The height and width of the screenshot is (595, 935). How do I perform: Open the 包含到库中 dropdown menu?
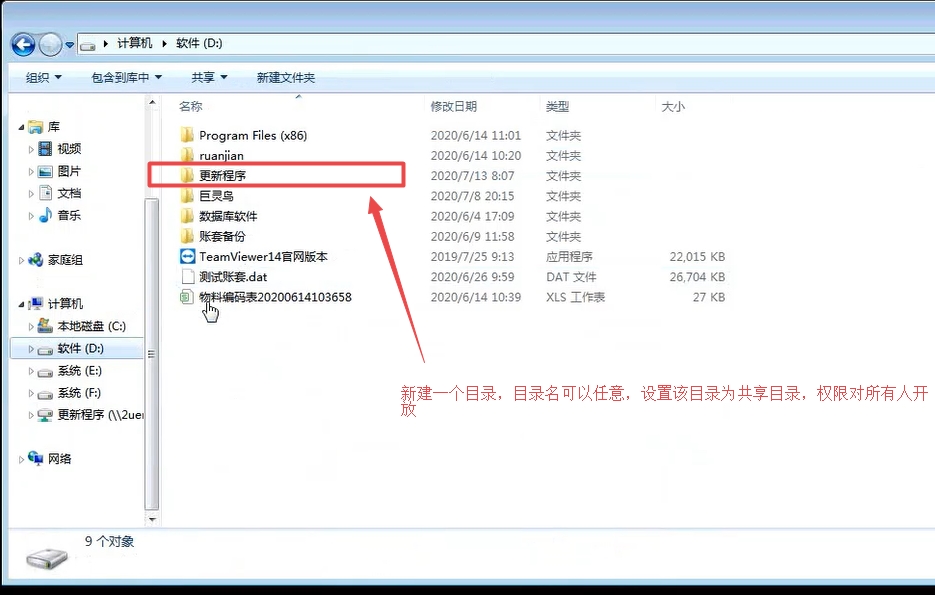point(126,77)
